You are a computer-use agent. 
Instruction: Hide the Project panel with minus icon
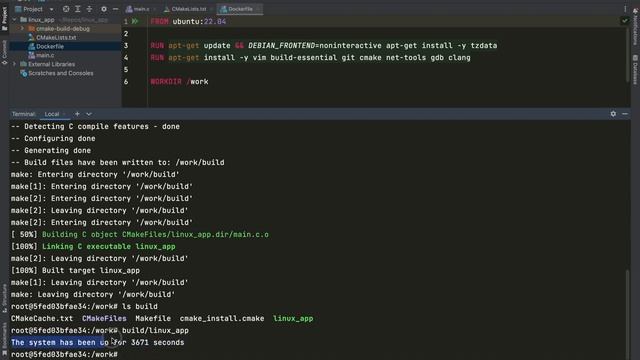click(116, 9)
